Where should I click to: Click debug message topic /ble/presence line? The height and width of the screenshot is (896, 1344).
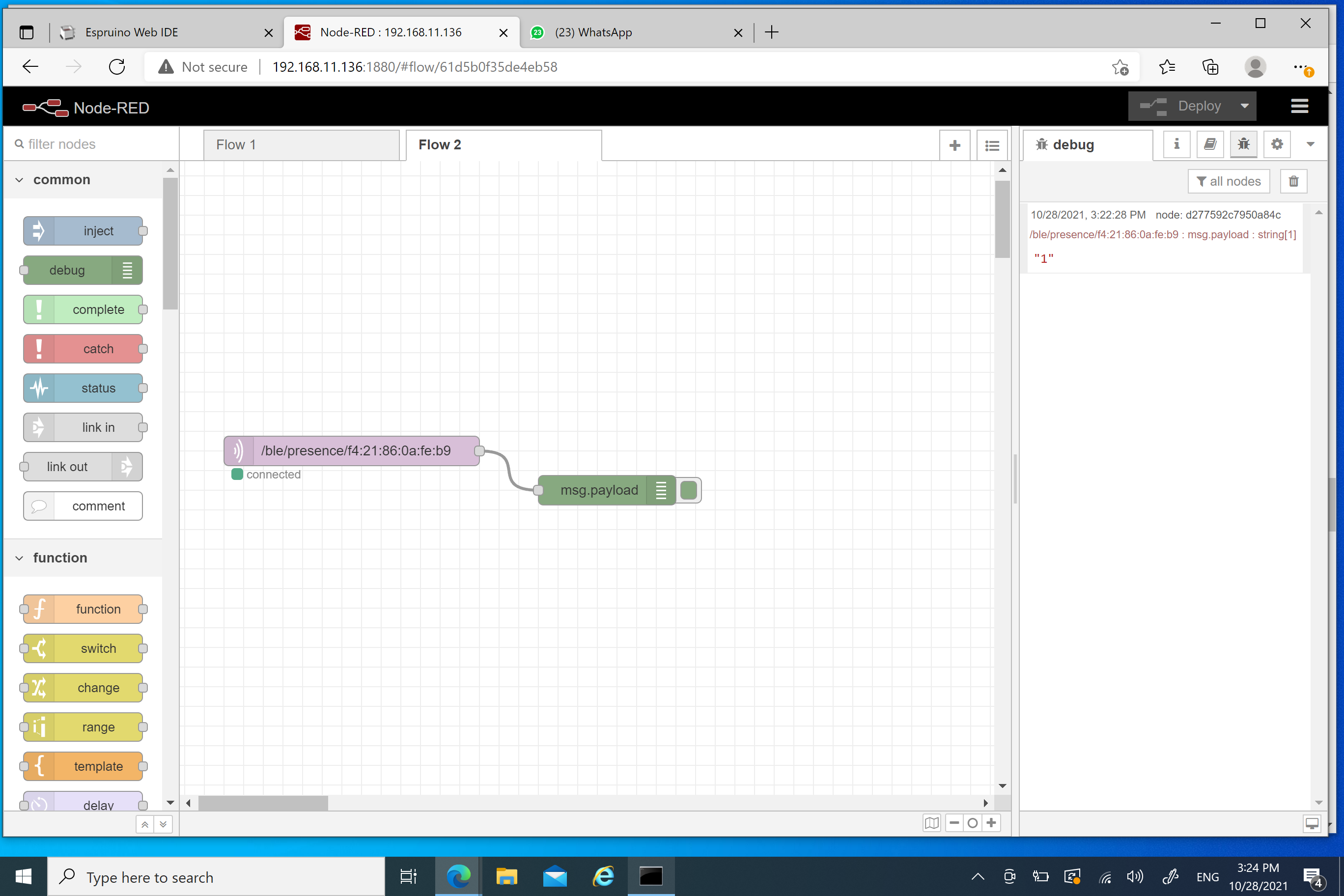(x=1162, y=234)
